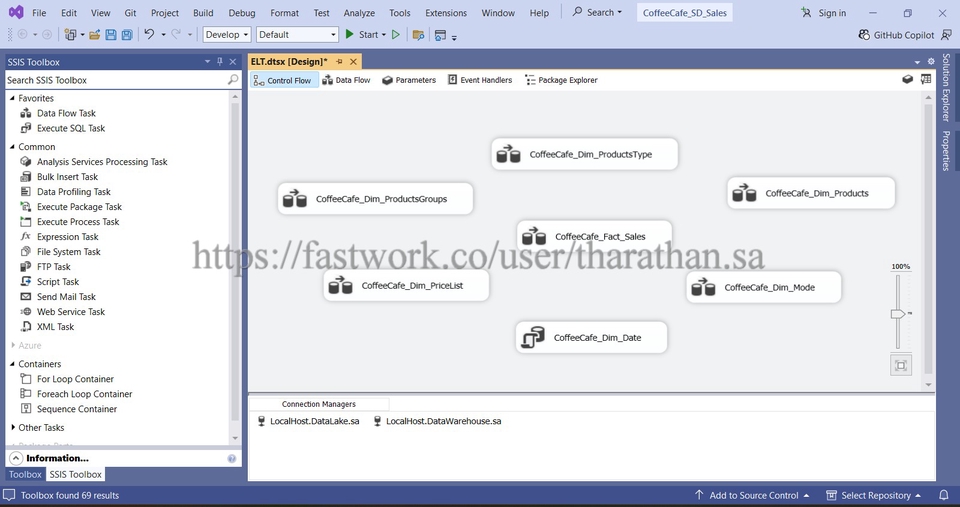Expand the Other Tasks section
Image resolution: width=960 pixels, height=507 pixels.
pos(12,428)
